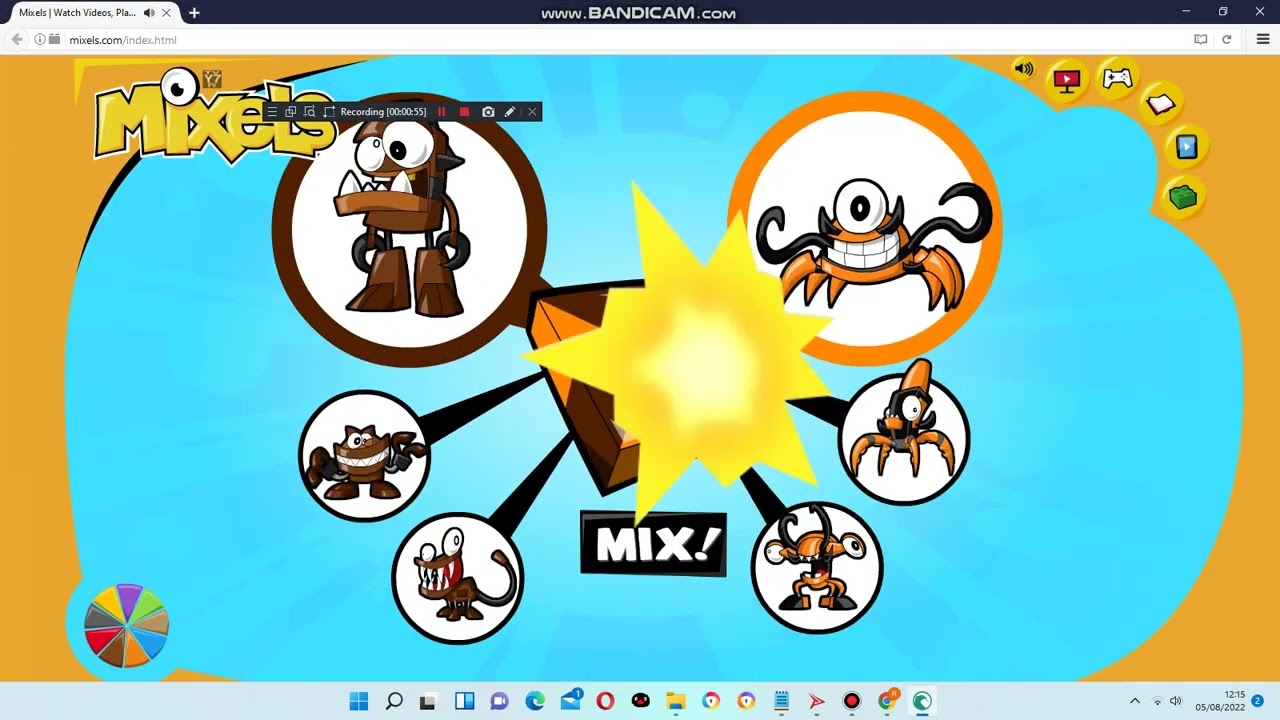Open the Widgets taskbar icon
Image resolution: width=1280 pixels, height=720 pixels.
pyautogui.click(x=464, y=701)
